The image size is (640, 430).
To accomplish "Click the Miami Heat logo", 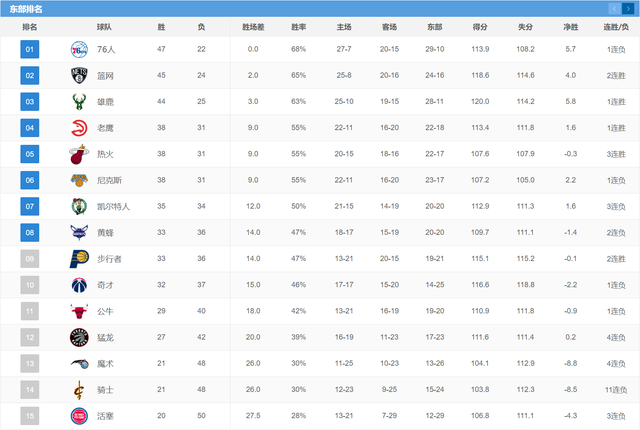I will (79, 154).
